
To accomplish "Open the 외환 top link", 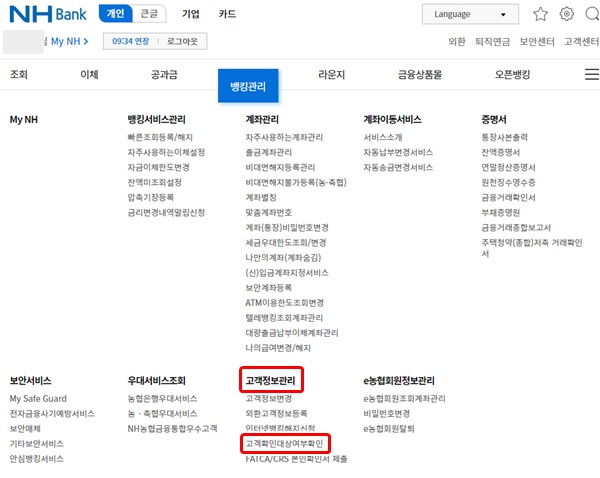I will (x=457, y=41).
